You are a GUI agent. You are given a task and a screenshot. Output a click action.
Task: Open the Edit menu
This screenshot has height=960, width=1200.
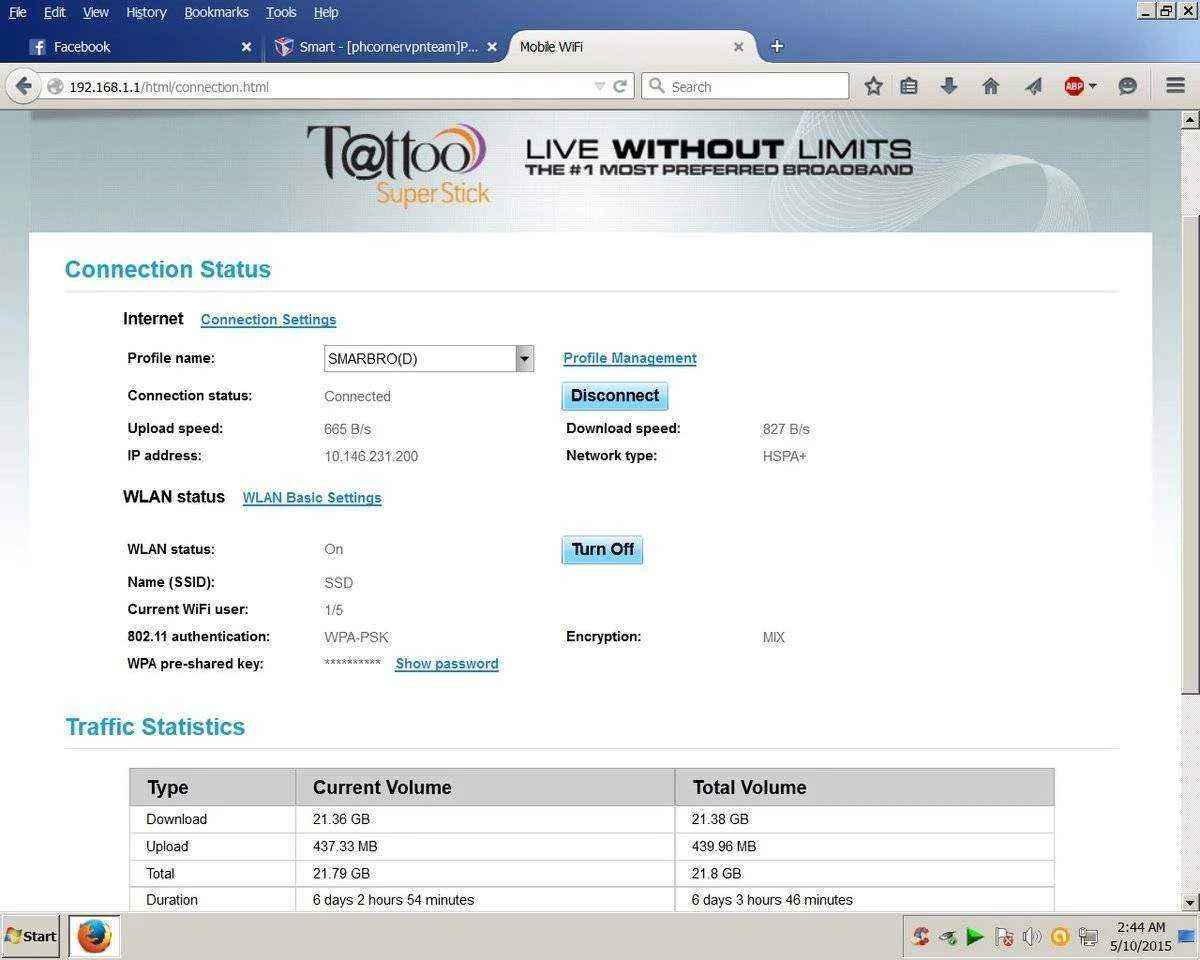(55, 12)
